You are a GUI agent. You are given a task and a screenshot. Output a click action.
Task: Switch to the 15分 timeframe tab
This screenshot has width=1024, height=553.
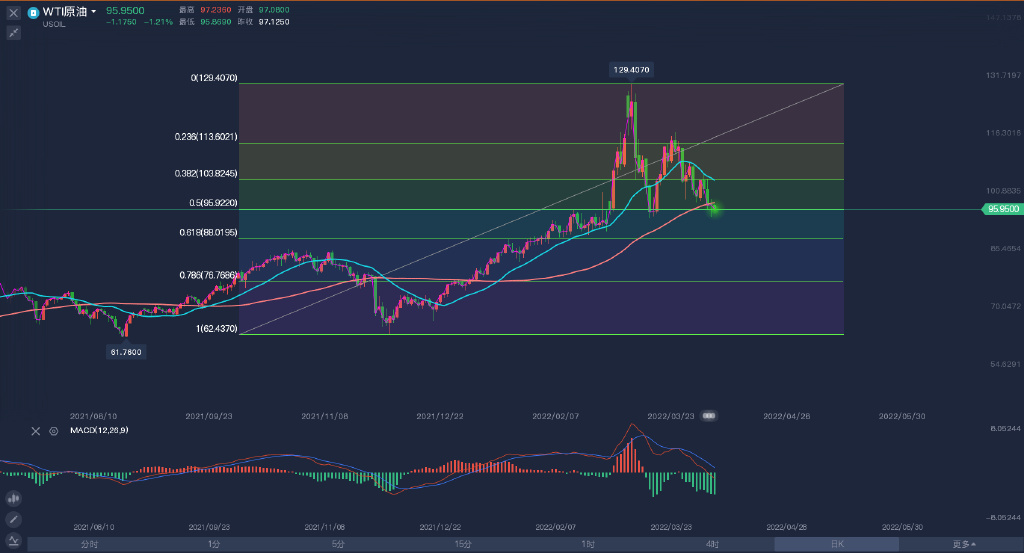tap(463, 544)
